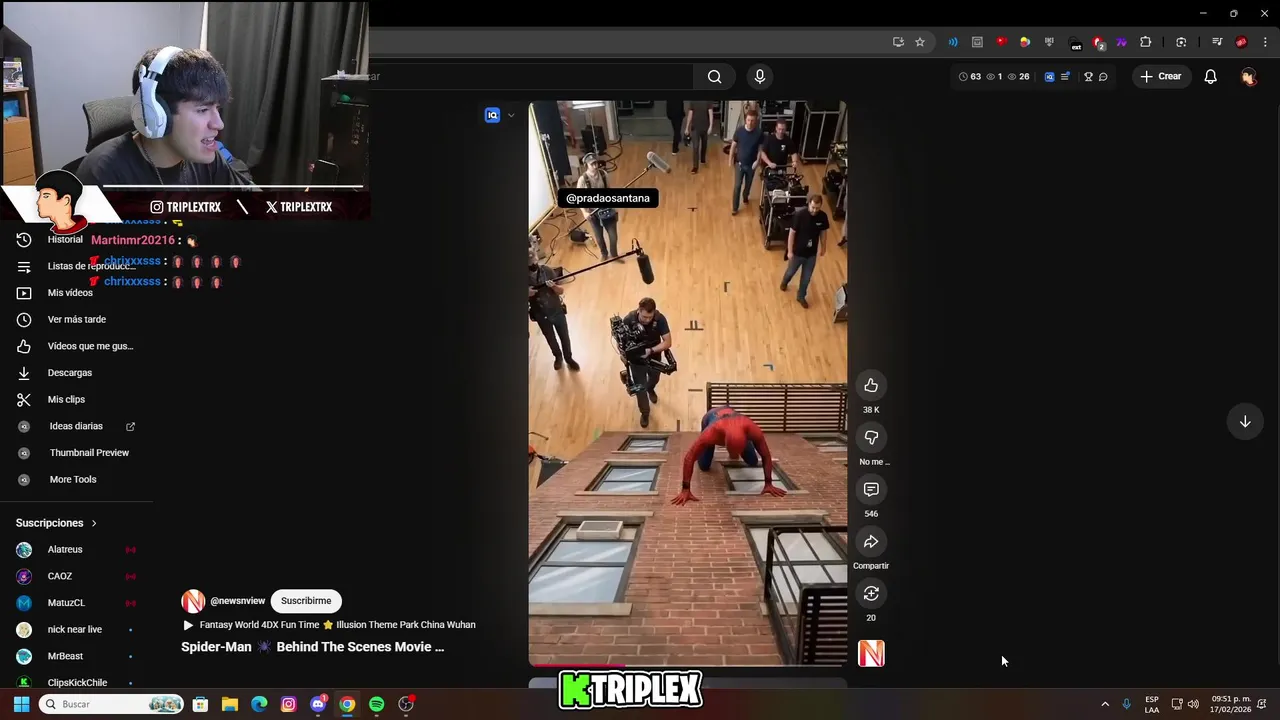Click Suscribirme button for newsnview
This screenshot has width=1280, height=720.
pos(306,601)
